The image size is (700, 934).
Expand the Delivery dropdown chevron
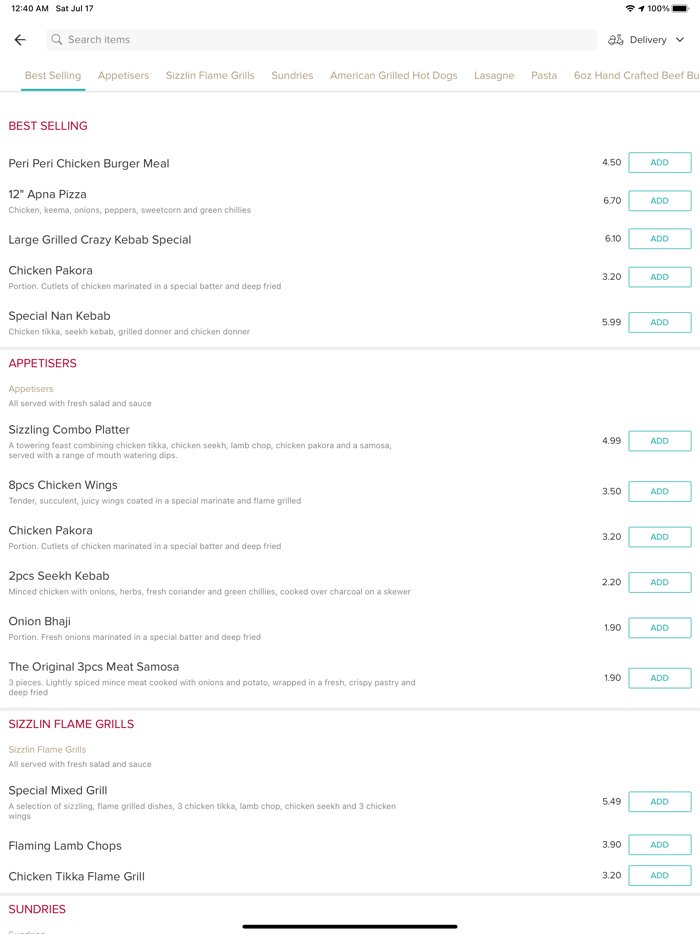click(680, 40)
